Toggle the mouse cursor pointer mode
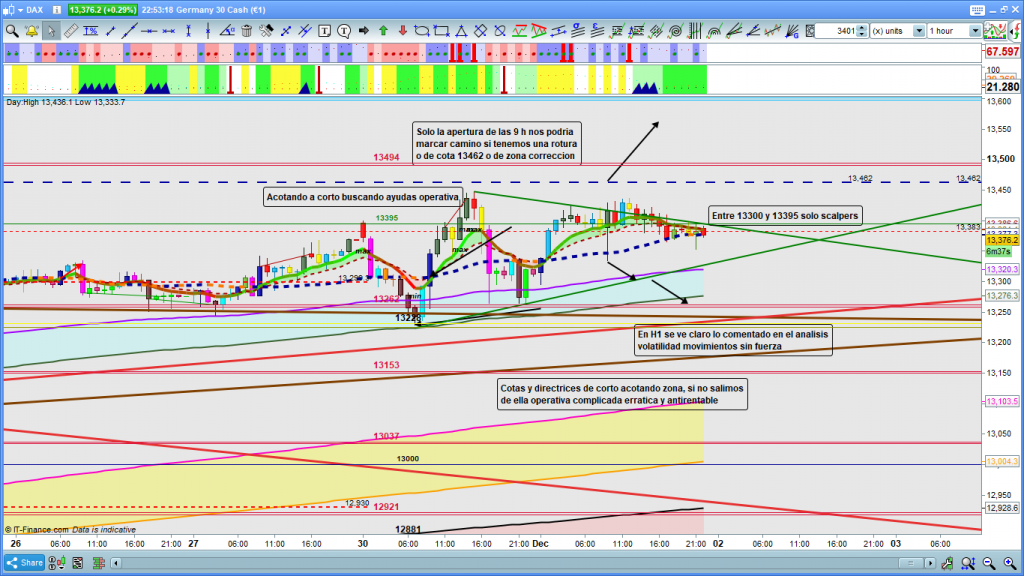This screenshot has height=576, width=1024. tap(51, 30)
